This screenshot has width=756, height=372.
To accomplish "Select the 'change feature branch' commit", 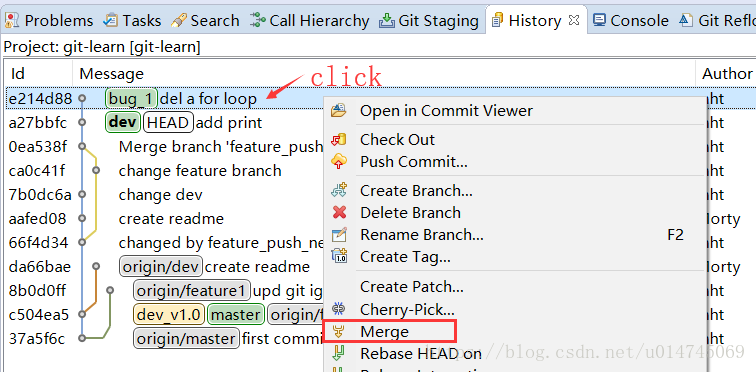I will (x=200, y=171).
